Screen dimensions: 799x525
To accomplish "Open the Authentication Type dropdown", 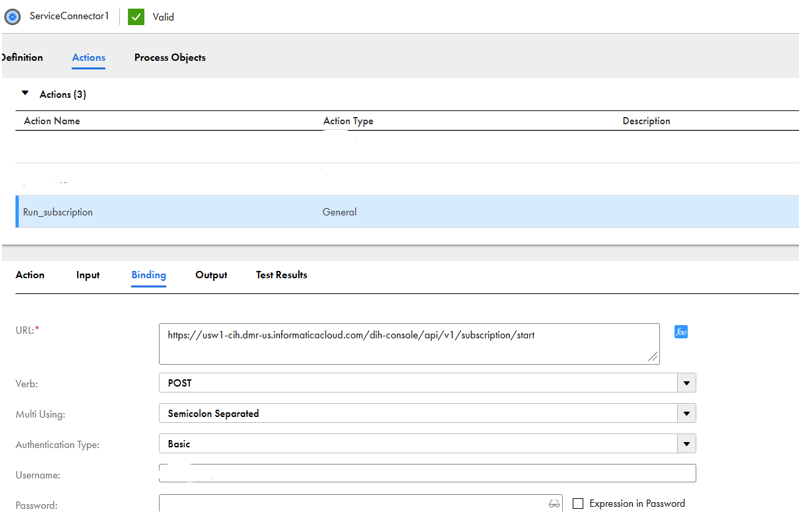I will [x=686, y=444].
